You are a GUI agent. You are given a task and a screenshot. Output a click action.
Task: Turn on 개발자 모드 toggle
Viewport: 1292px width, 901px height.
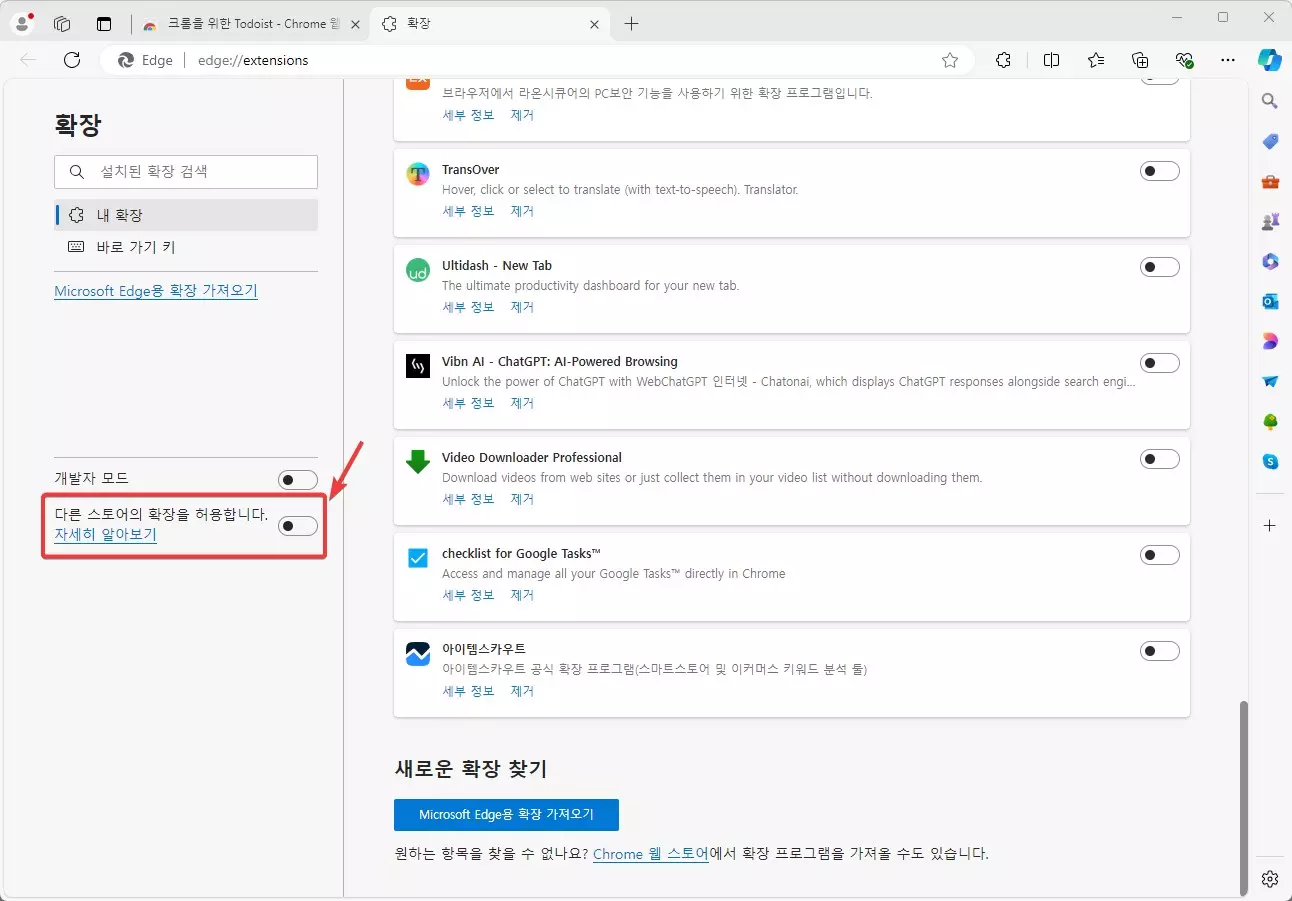click(298, 480)
